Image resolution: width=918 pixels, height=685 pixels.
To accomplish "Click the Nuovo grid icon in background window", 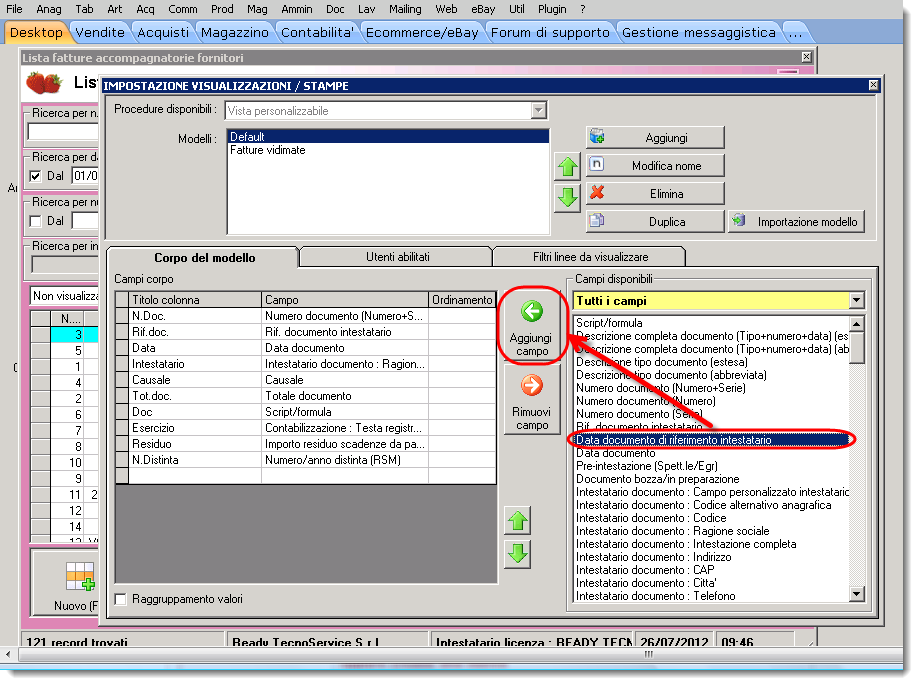I will tap(80, 576).
